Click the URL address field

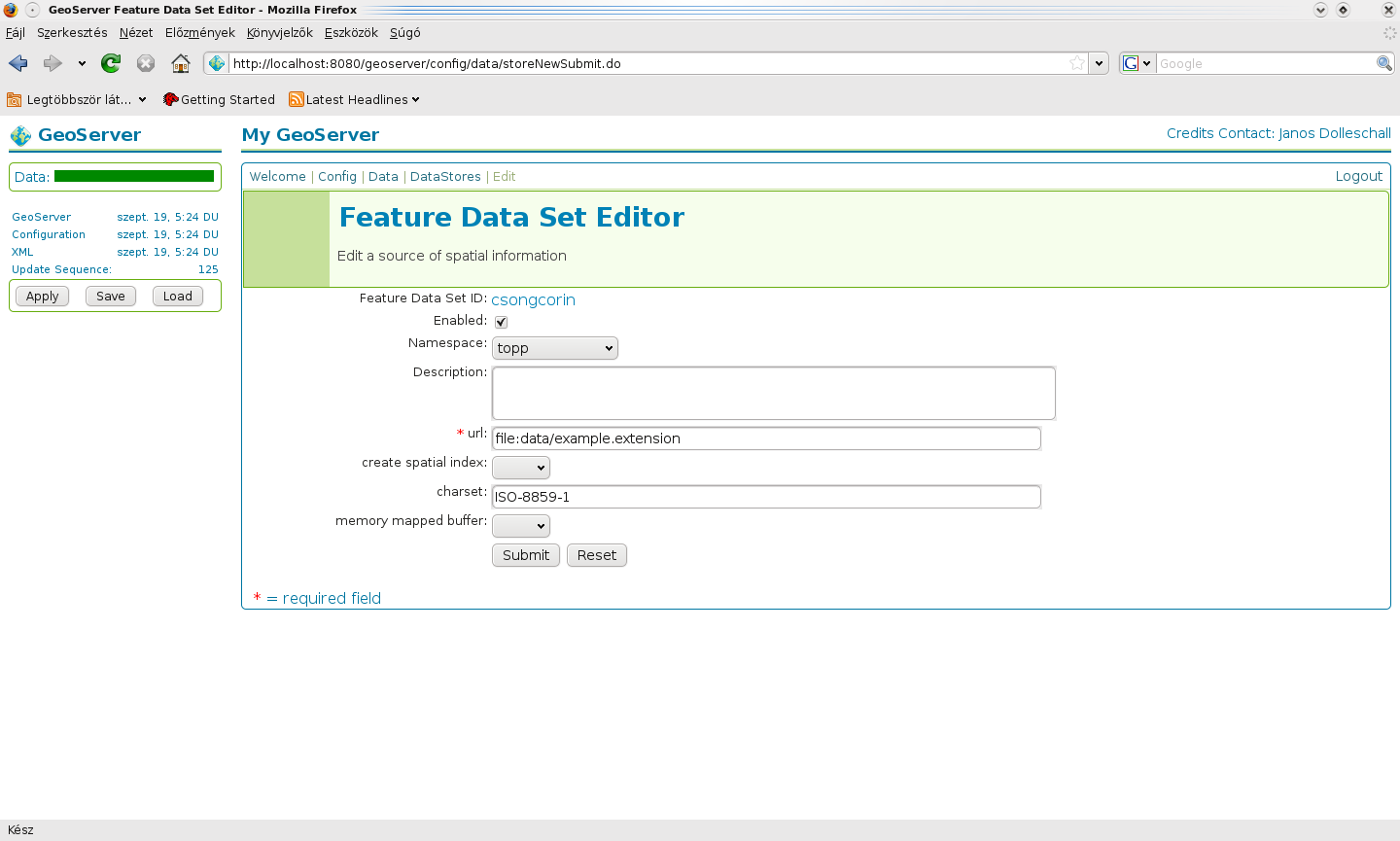pyautogui.click(x=647, y=63)
